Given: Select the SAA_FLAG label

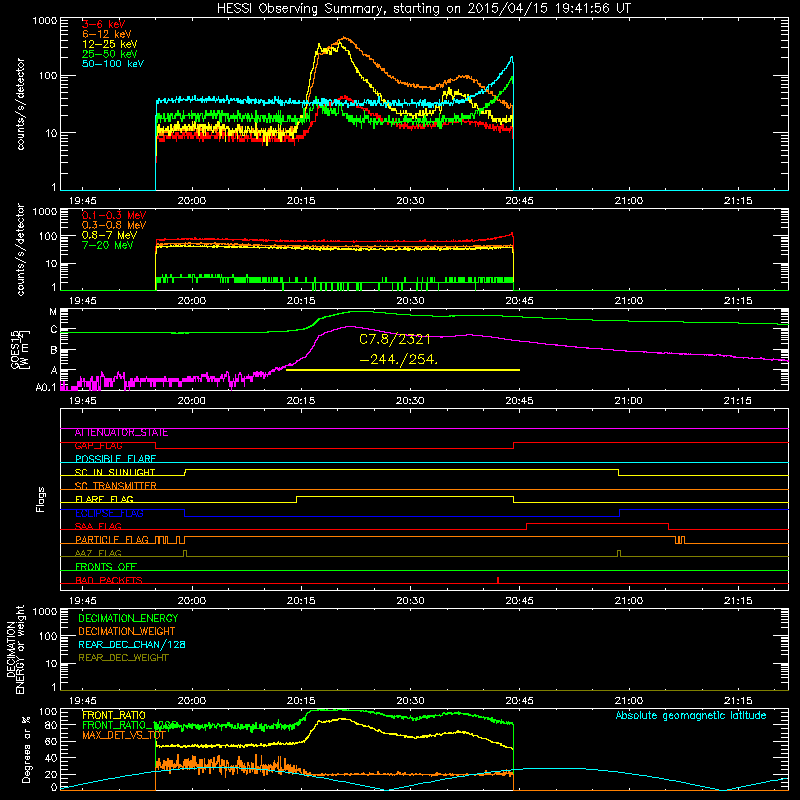Looking at the screenshot, I should coord(98,526).
